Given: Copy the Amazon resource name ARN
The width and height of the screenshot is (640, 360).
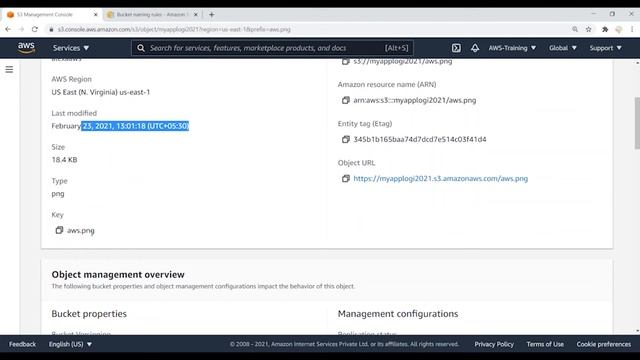Looking at the screenshot, I should point(346,100).
